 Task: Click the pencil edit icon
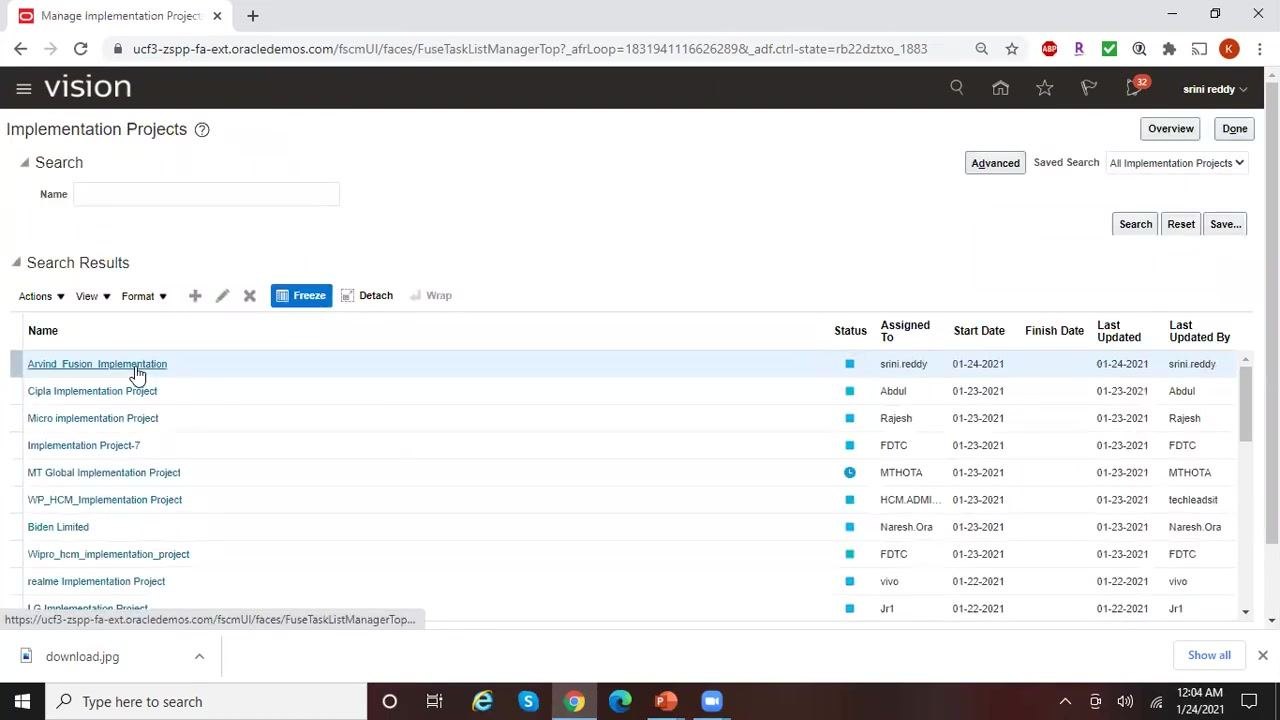(222, 296)
